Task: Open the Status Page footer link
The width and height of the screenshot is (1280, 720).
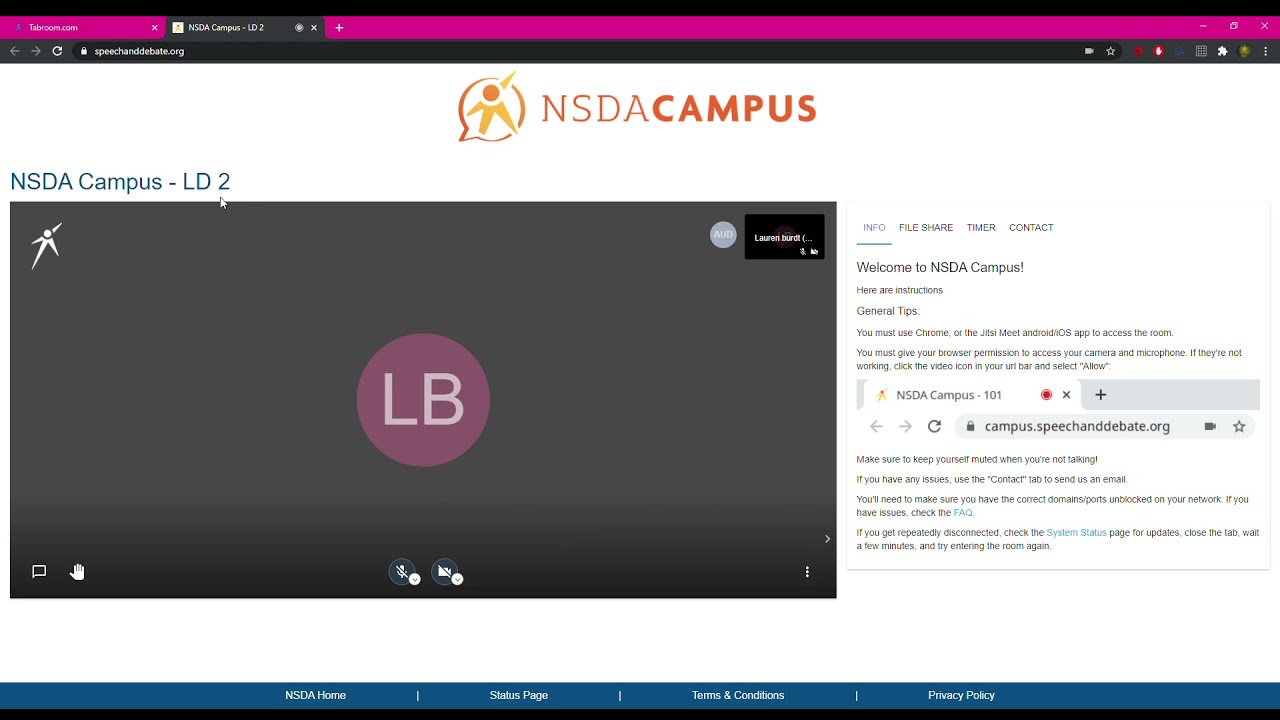Action: pos(519,695)
